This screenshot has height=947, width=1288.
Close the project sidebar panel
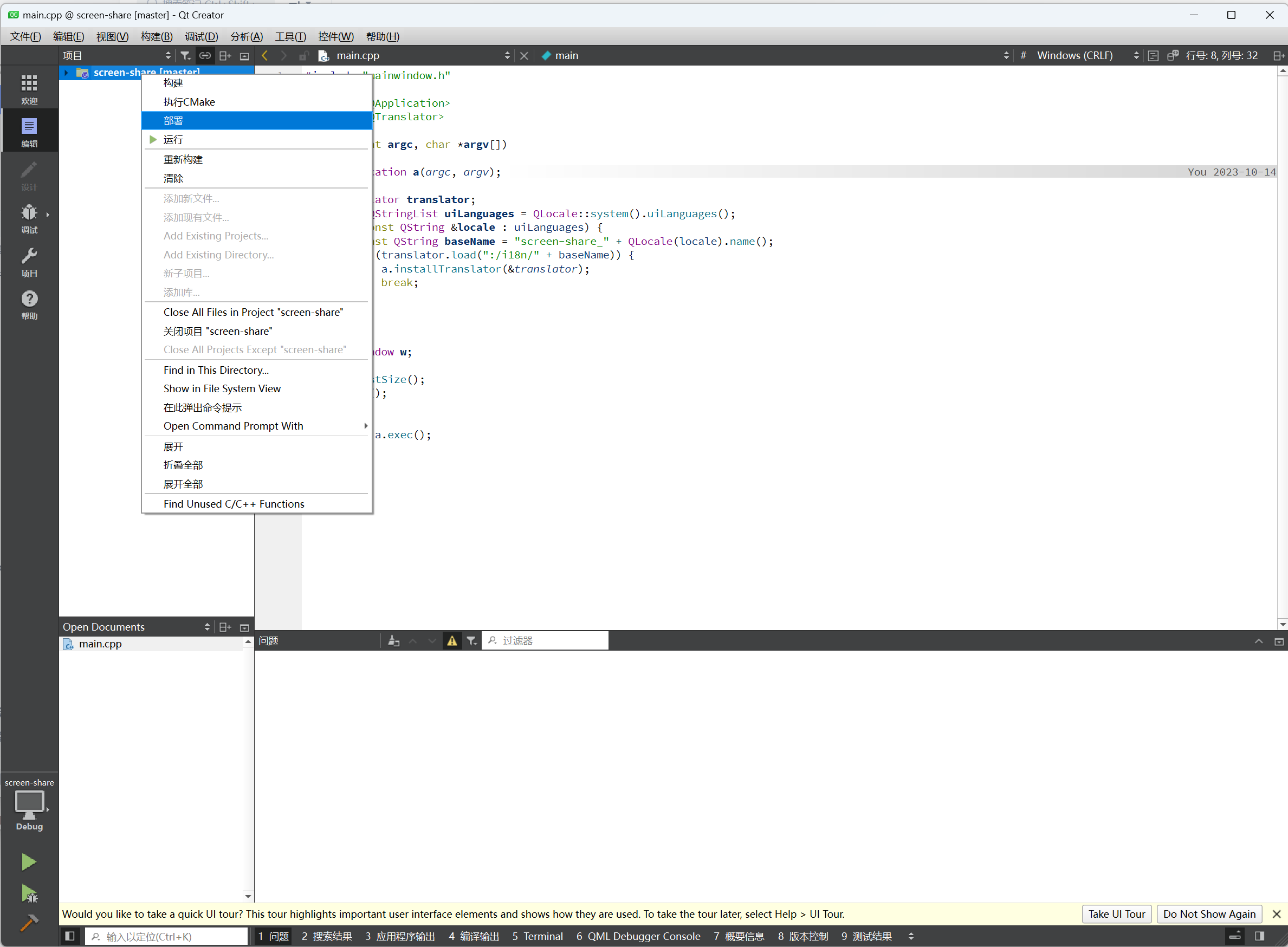coord(245,56)
